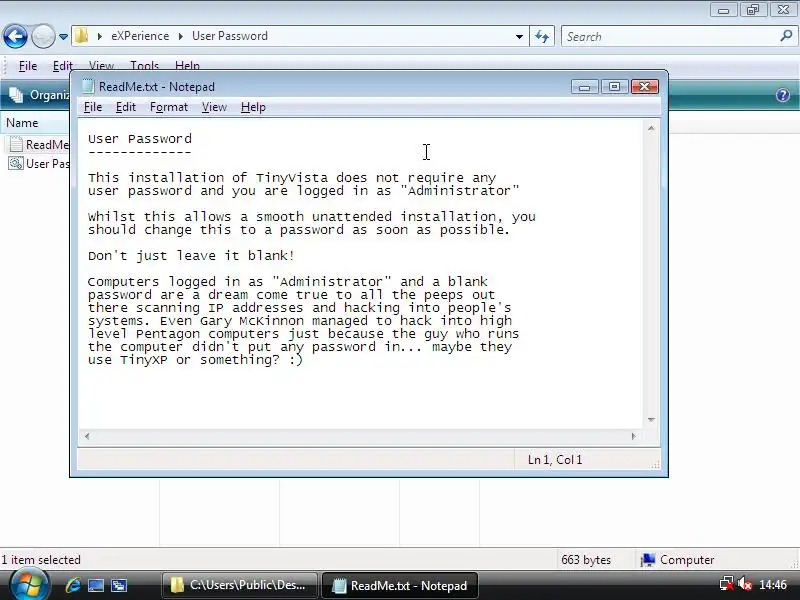Click the magnifier search icon
This screenshot has height=600, width=800.
coord(786,36)
